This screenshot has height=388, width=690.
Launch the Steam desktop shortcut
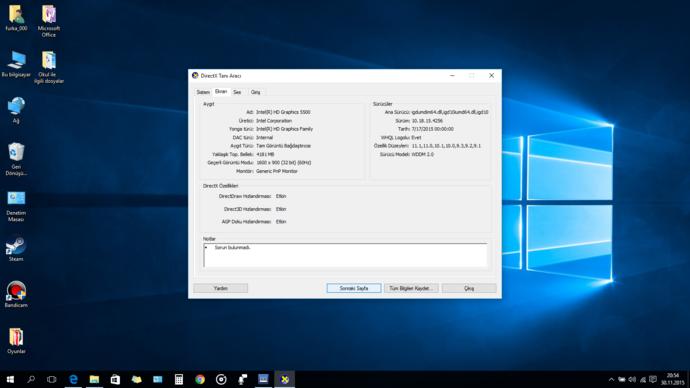[x=16, y=249]
